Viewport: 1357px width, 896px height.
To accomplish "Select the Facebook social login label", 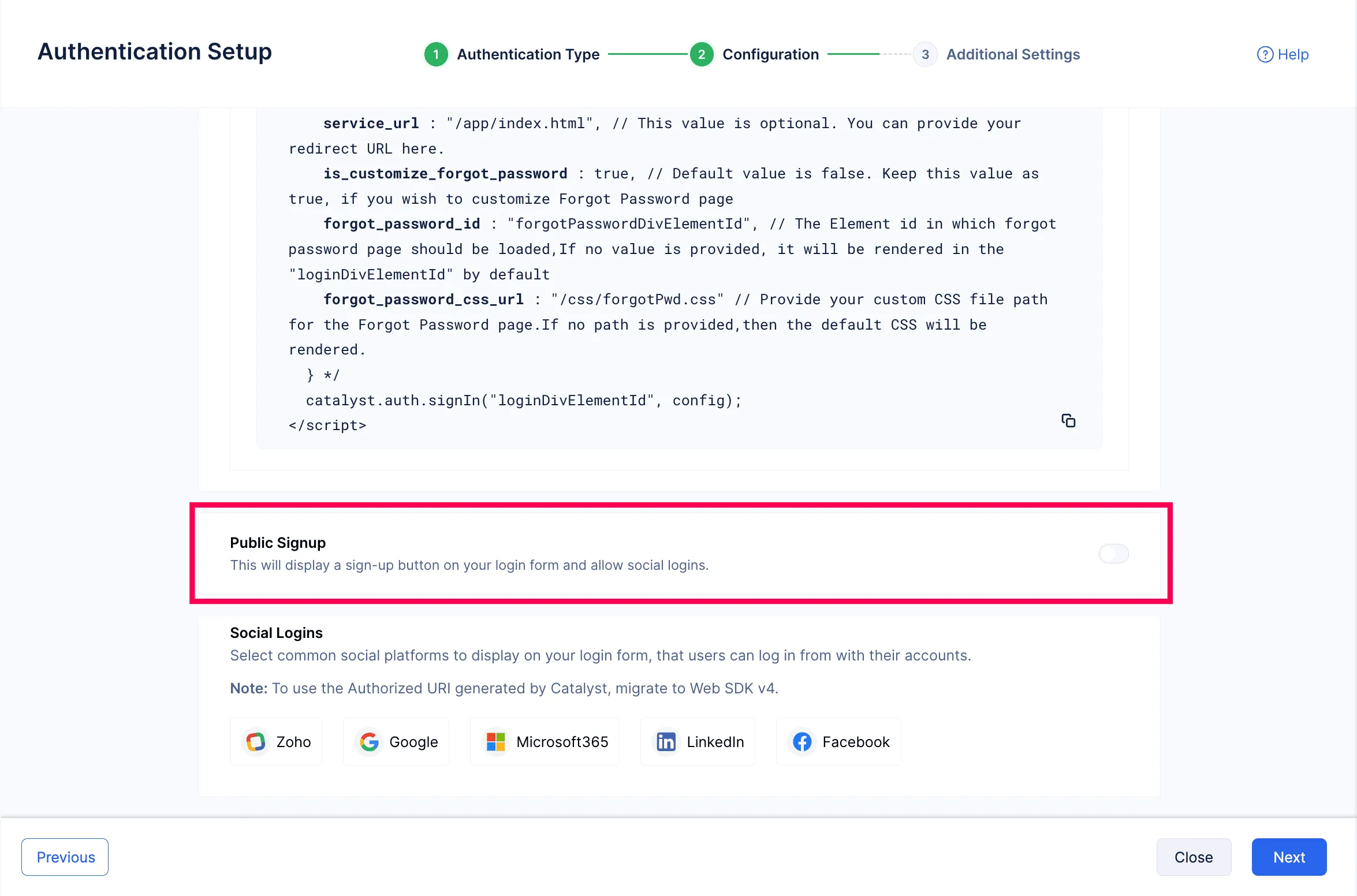I will coord(856,741).
